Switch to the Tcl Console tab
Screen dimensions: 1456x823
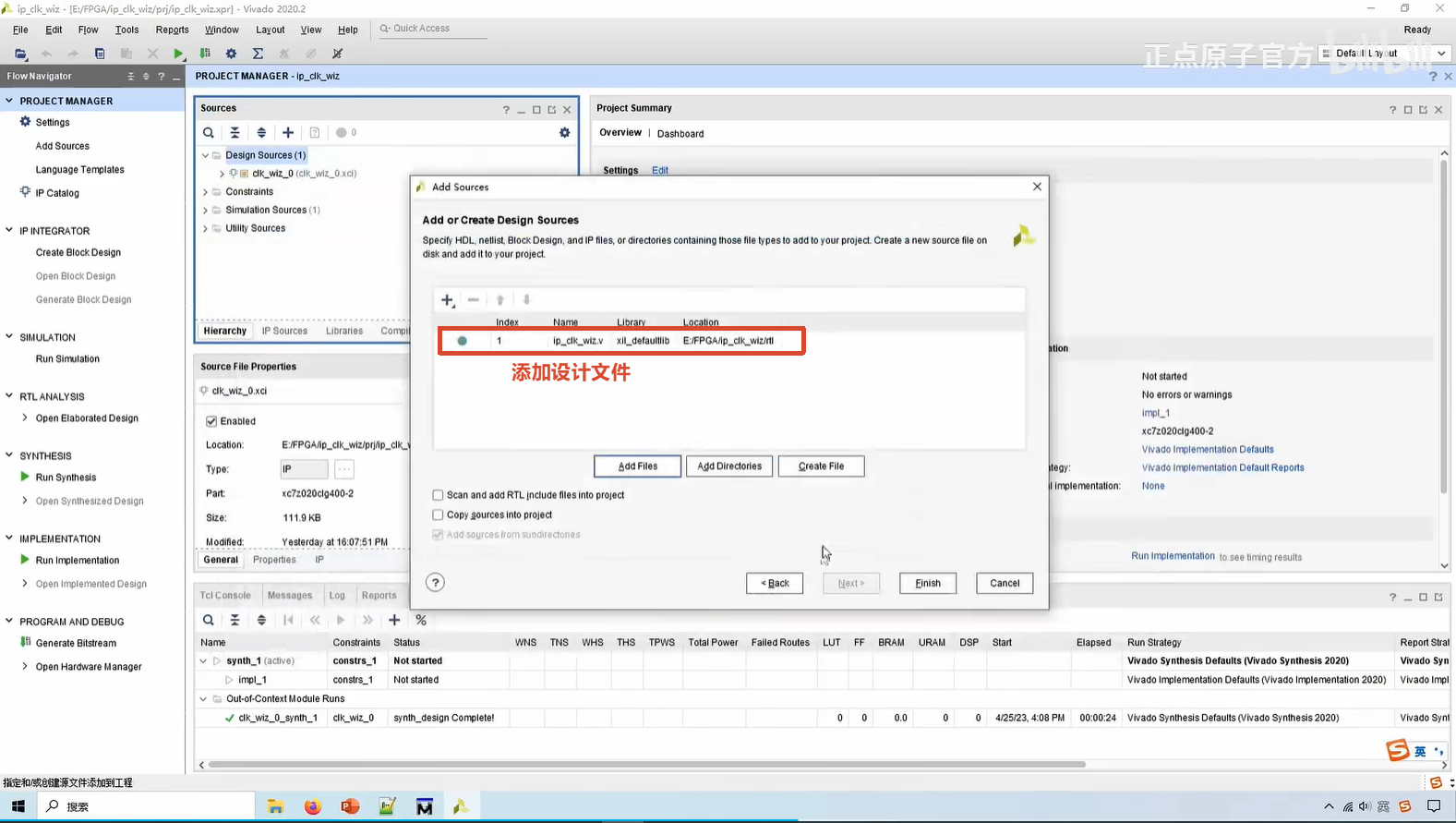pos(225,596)
